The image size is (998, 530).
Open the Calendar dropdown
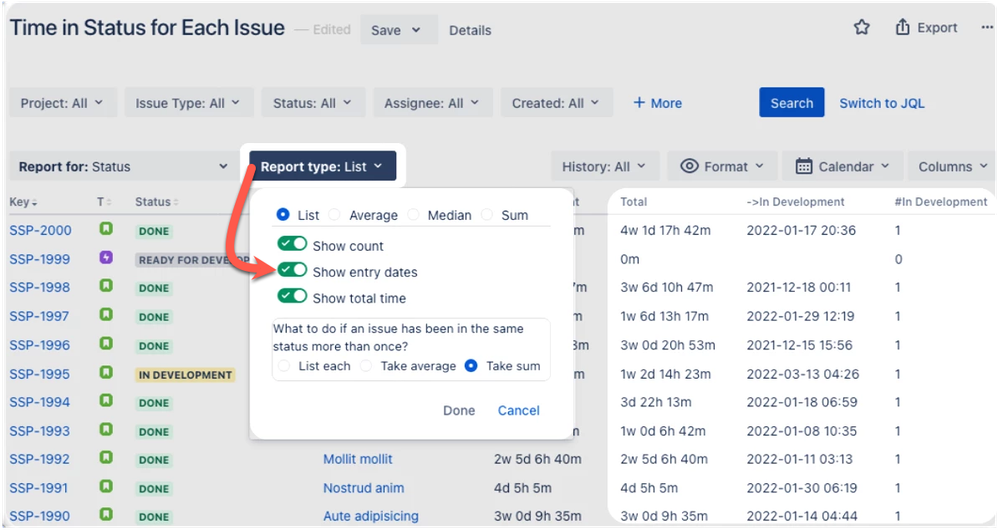(843, 167)
